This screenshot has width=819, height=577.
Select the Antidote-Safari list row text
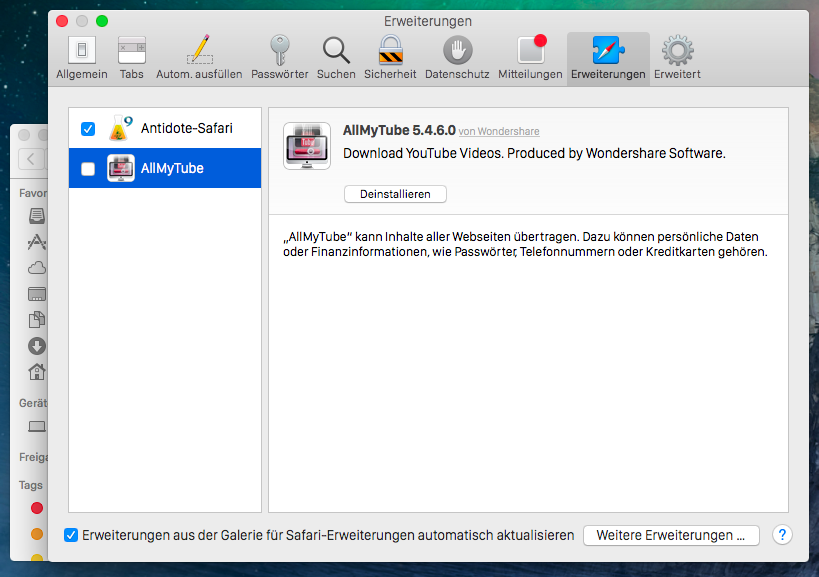[186, 128]
